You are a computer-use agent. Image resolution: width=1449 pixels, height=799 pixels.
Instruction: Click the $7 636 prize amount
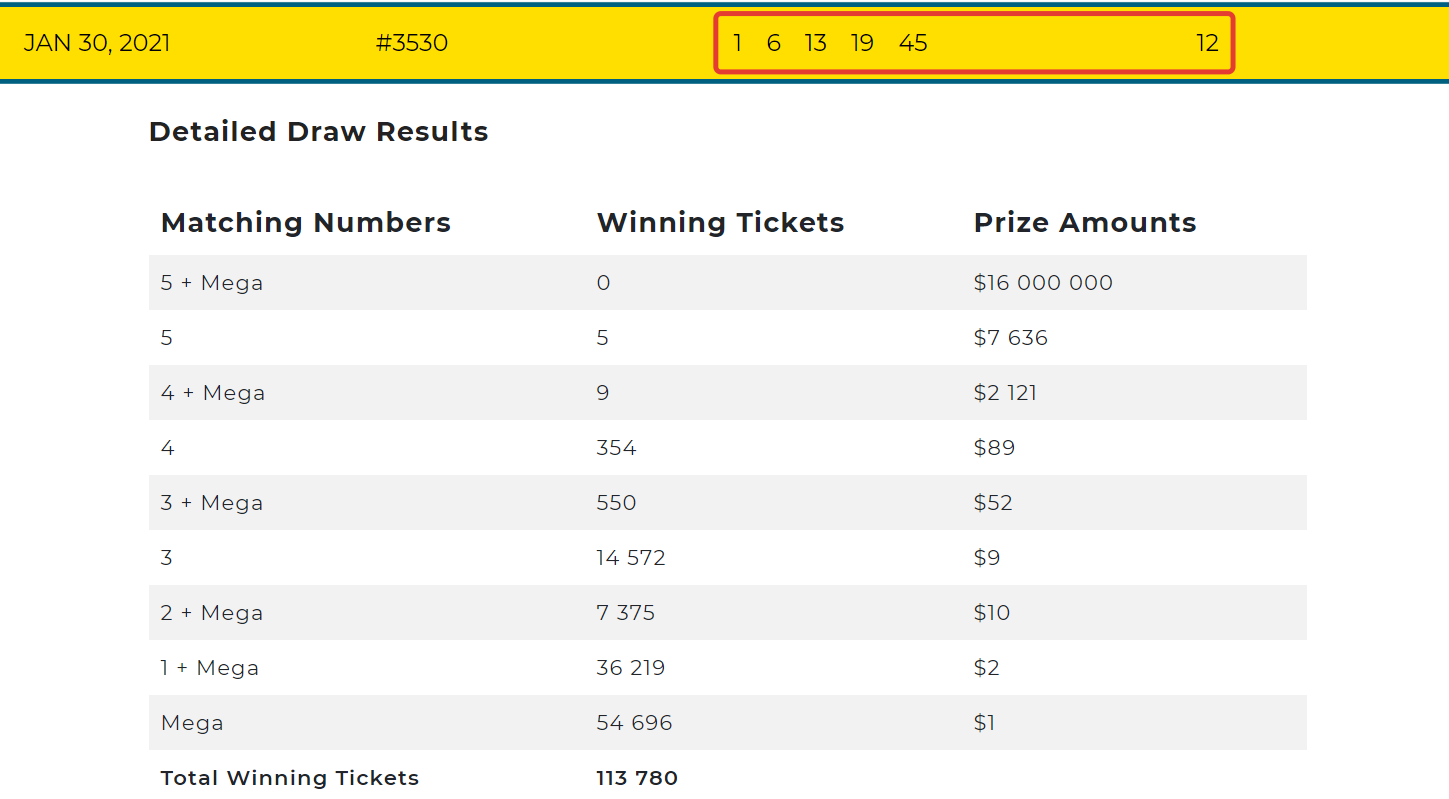click(x=1011, y=338)
